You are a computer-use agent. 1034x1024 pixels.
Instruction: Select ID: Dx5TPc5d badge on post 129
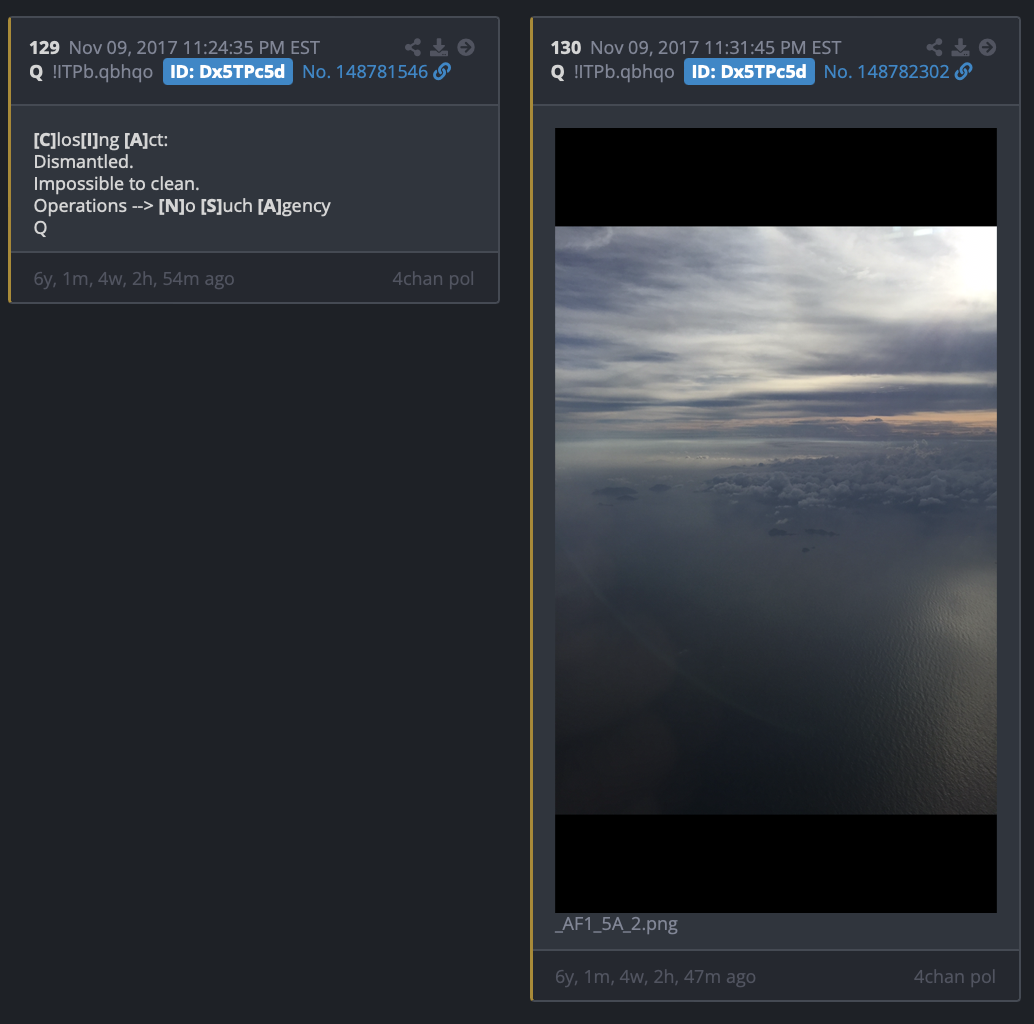[x=228, y=72]
